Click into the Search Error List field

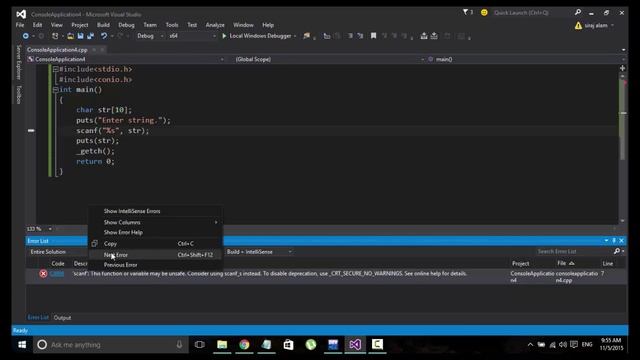point(573,251)
